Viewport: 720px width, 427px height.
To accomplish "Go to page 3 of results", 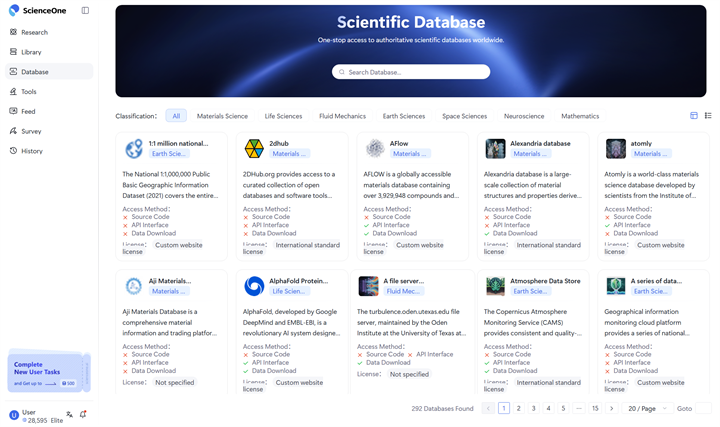I will pyautogui.click(x=533, y=408).
